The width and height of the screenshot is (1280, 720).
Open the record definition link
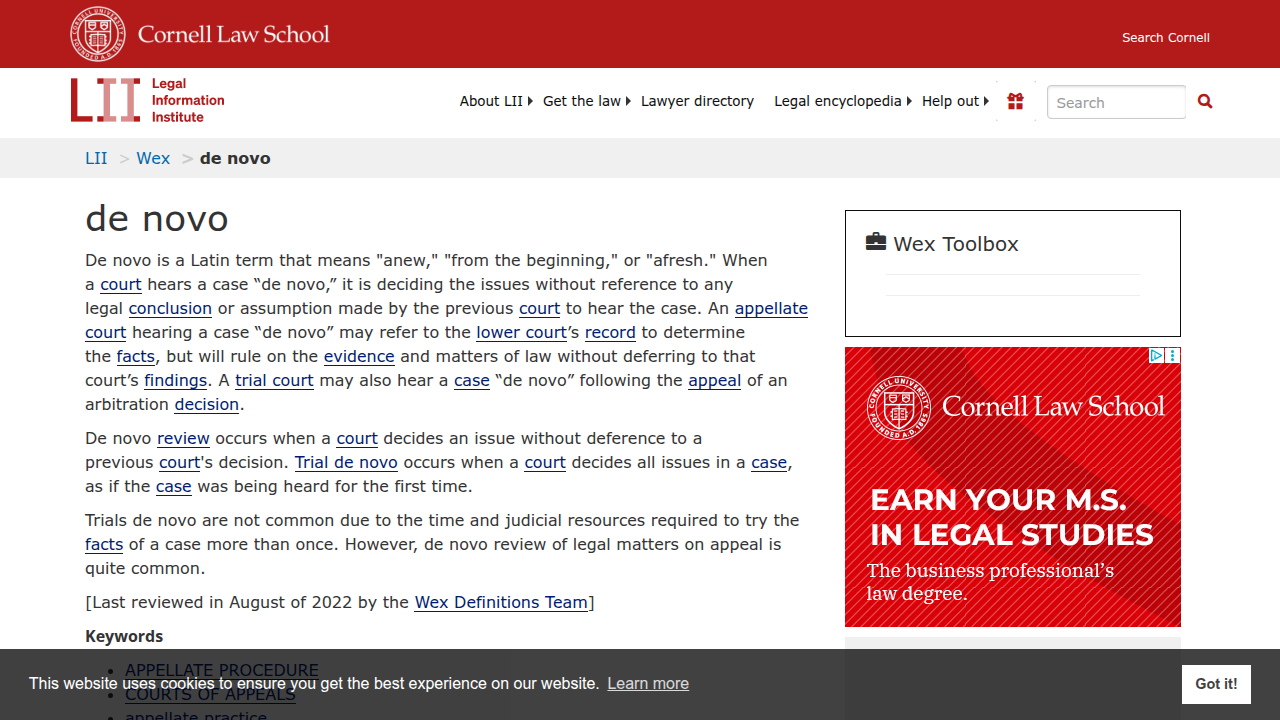coord(610,332)
